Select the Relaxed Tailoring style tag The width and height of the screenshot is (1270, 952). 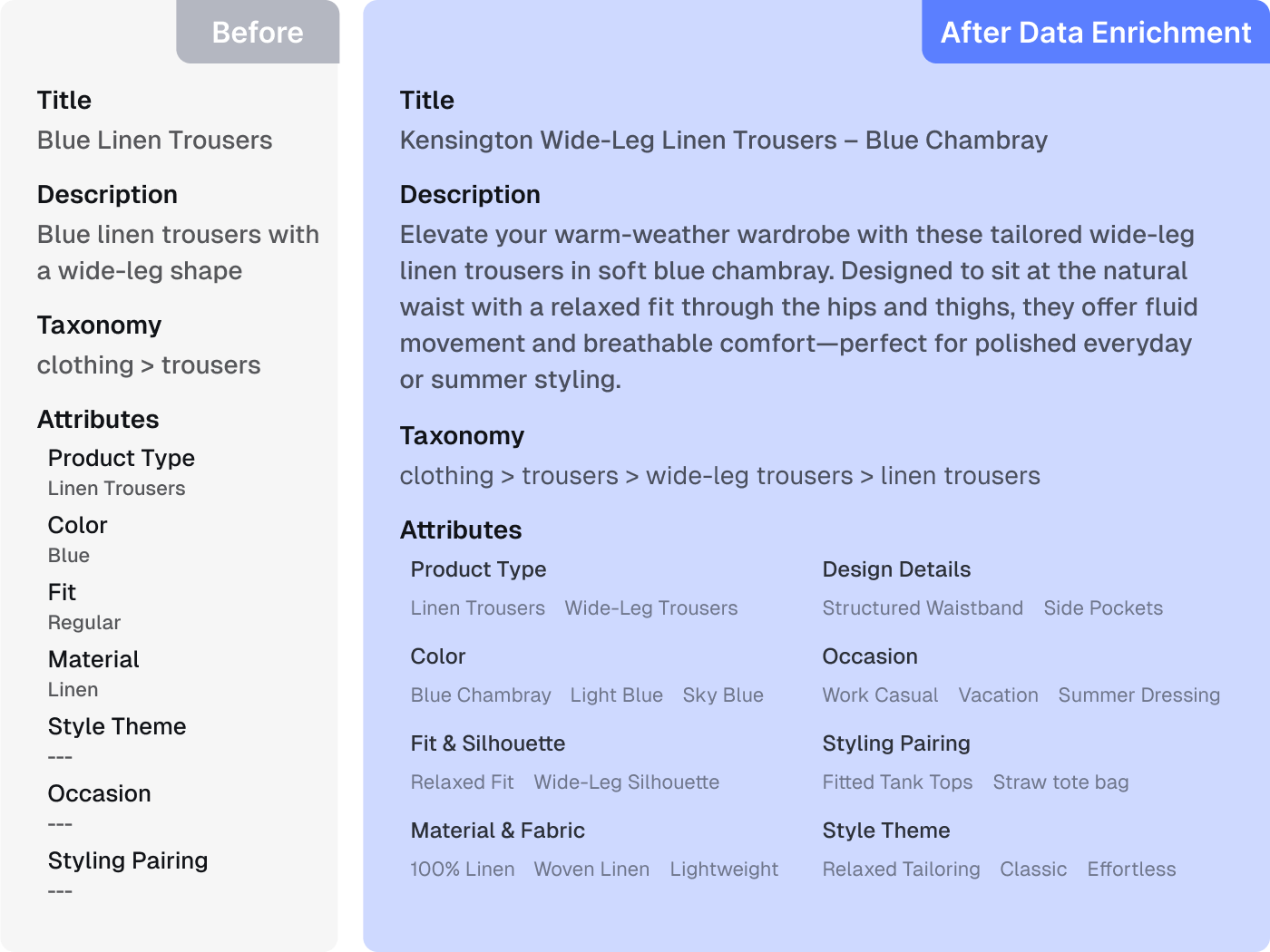901,869
